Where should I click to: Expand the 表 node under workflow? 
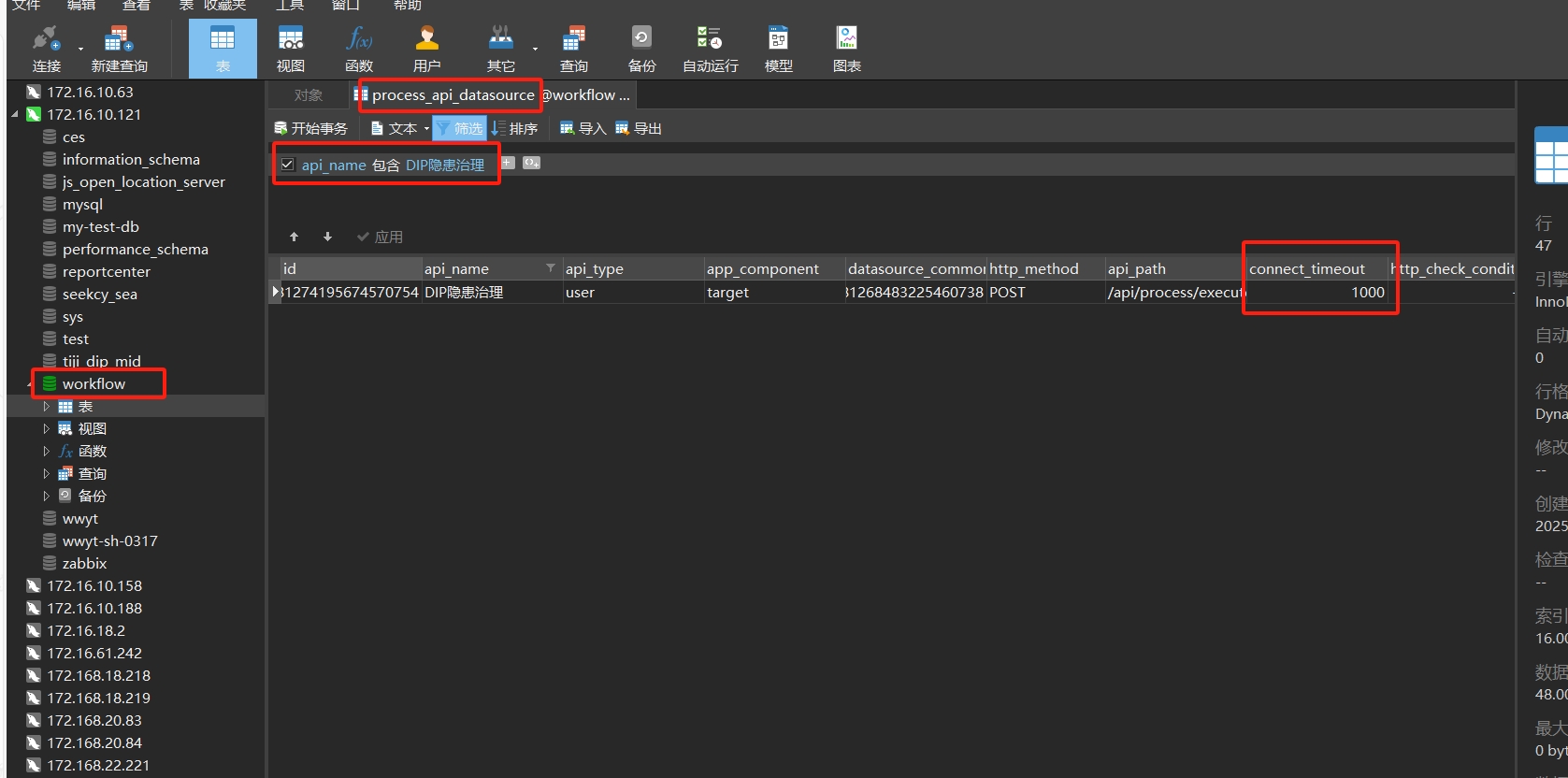point(47,406)
